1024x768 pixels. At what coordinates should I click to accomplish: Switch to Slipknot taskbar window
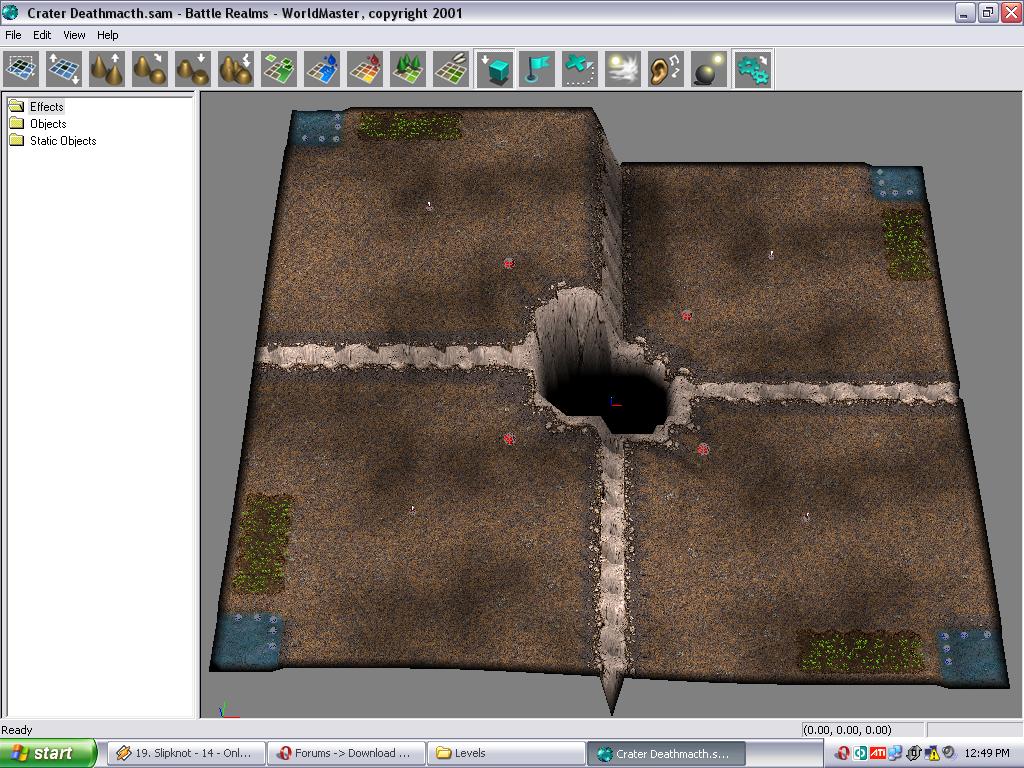point(186,753)
